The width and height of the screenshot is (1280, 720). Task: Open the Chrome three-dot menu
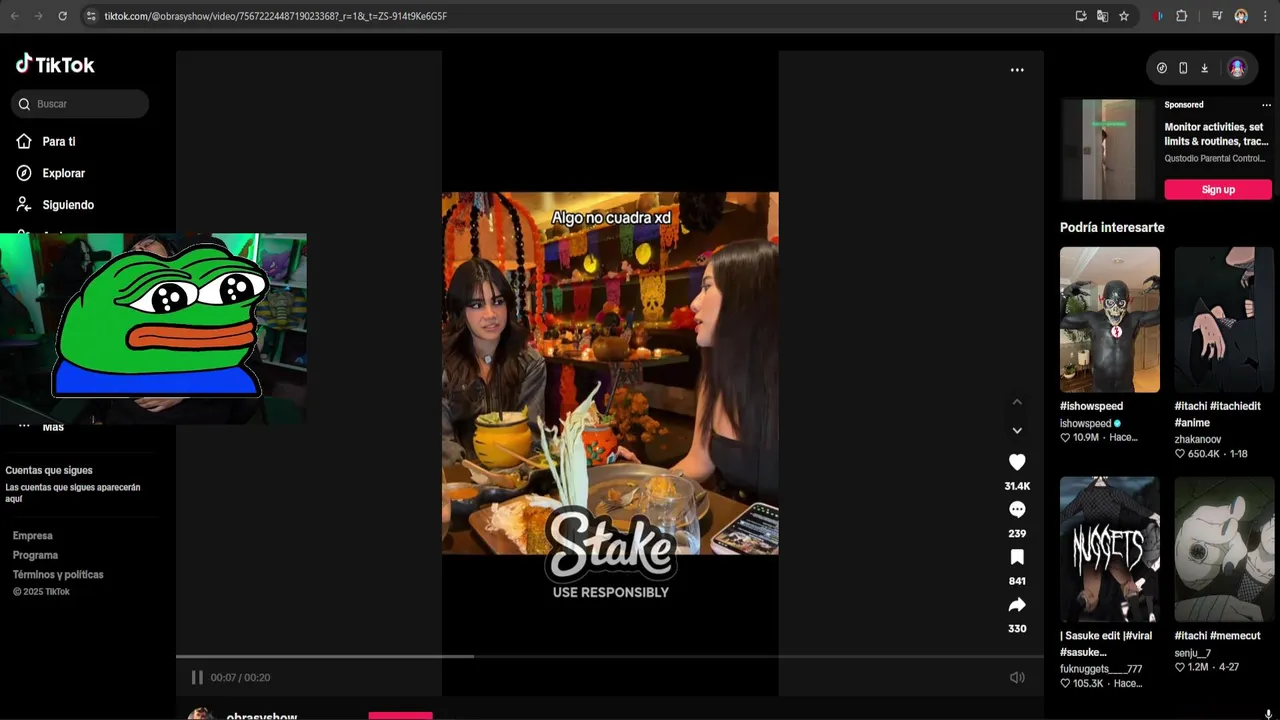[x=1265, y=16]
